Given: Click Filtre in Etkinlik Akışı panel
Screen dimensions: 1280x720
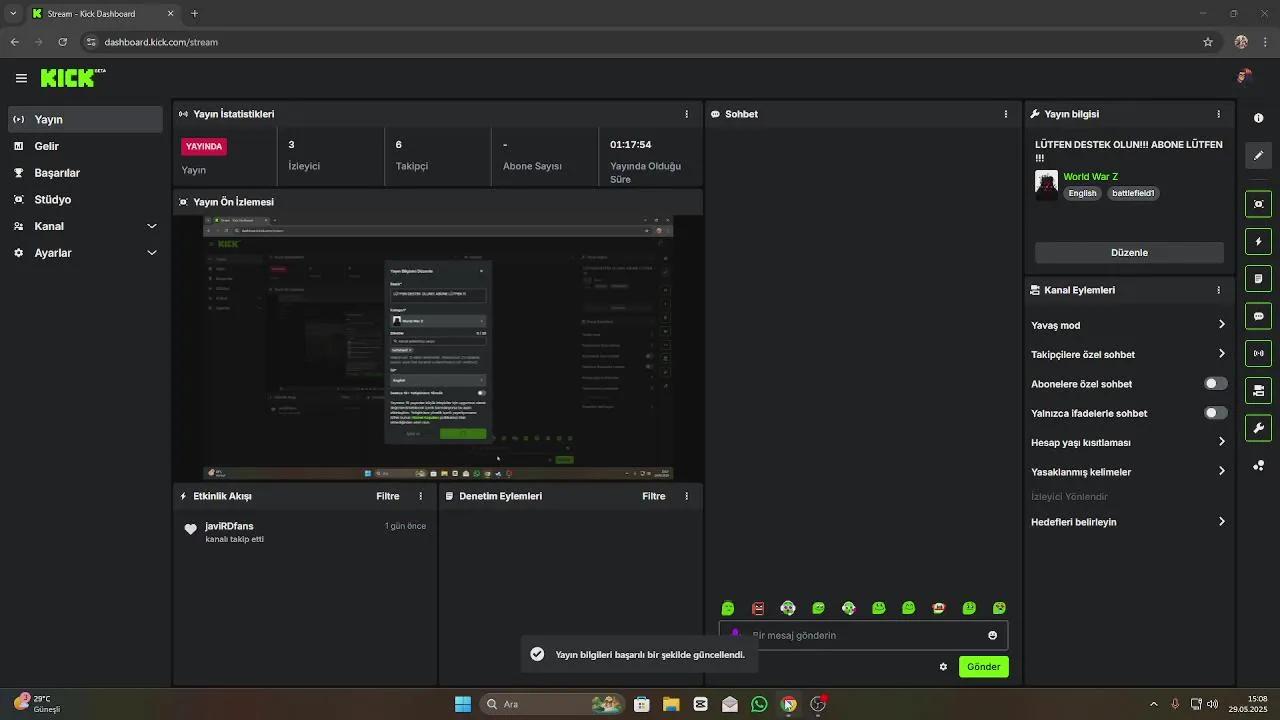Looking at the screenshot, I should [388, 496].
